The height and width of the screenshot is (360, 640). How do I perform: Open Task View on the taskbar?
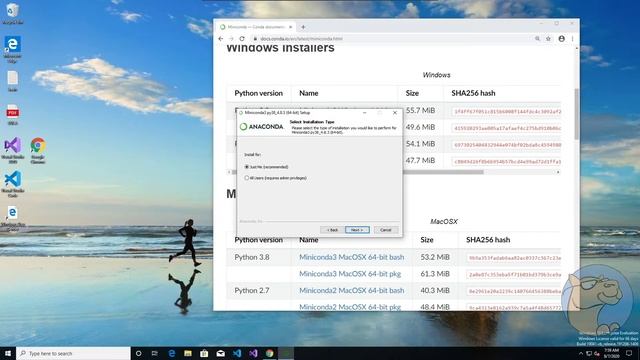(155, 353)
